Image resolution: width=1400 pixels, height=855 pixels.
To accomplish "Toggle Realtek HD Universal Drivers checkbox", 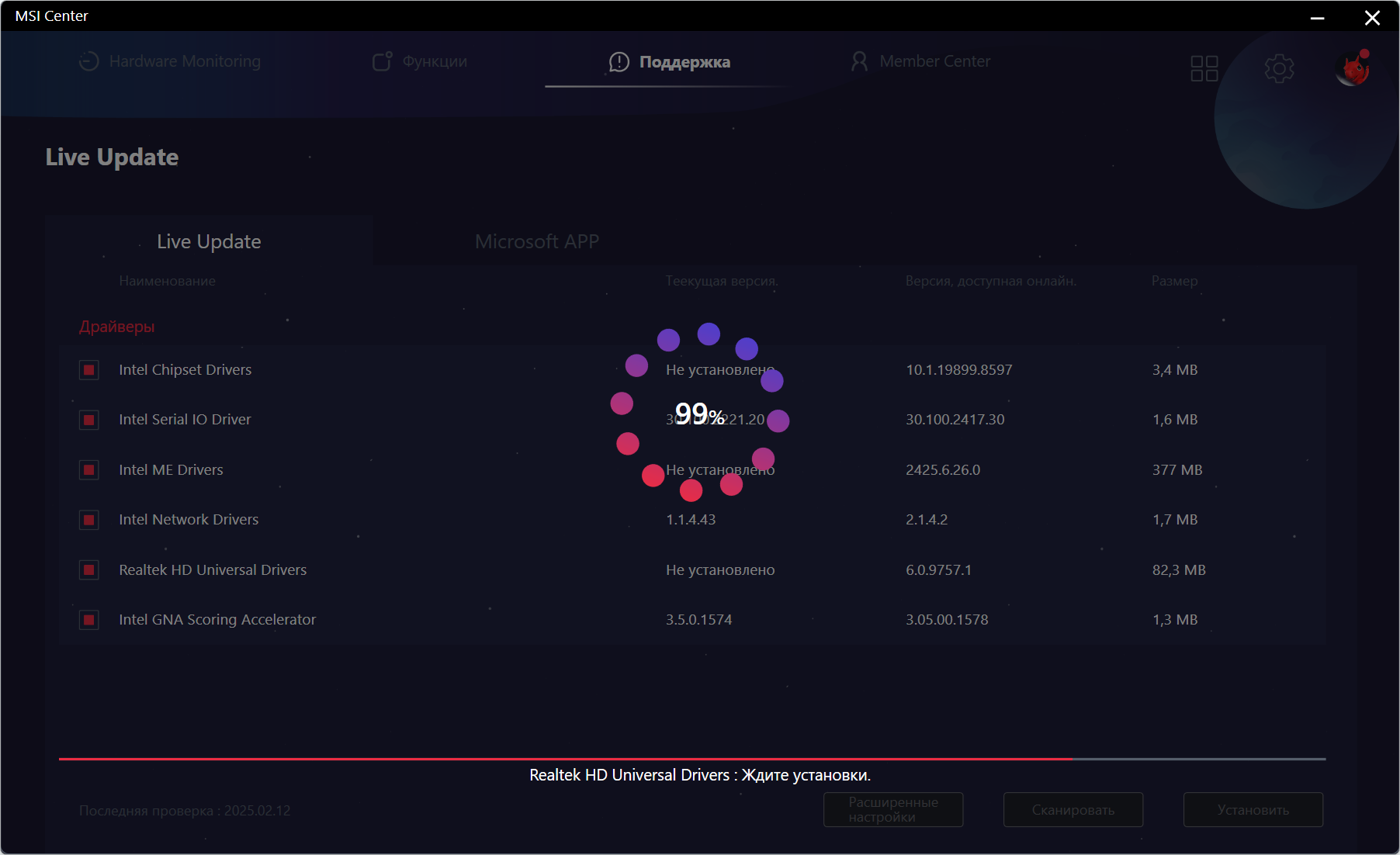I will 89,570.
